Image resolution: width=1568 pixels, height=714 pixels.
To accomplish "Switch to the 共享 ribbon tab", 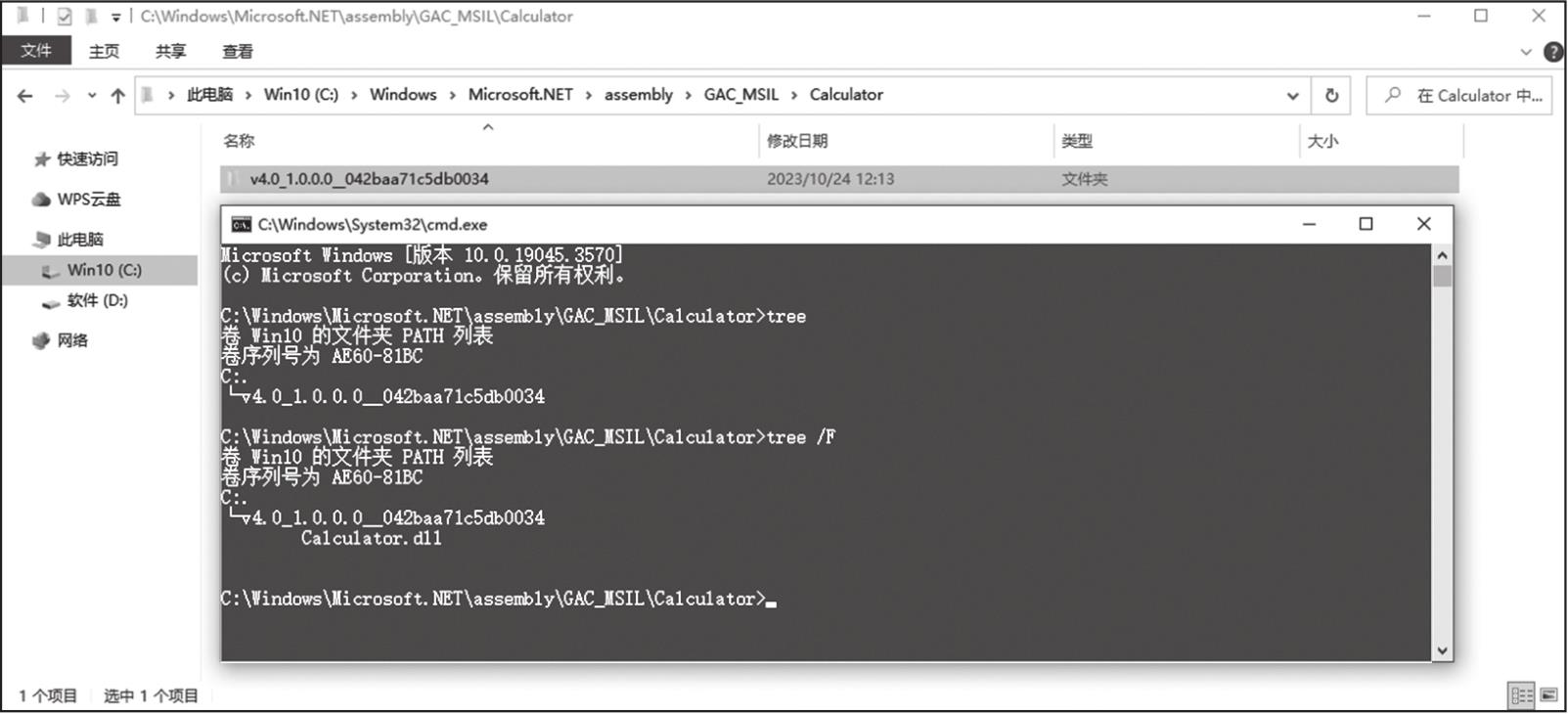I will click(x=170, y=51).
